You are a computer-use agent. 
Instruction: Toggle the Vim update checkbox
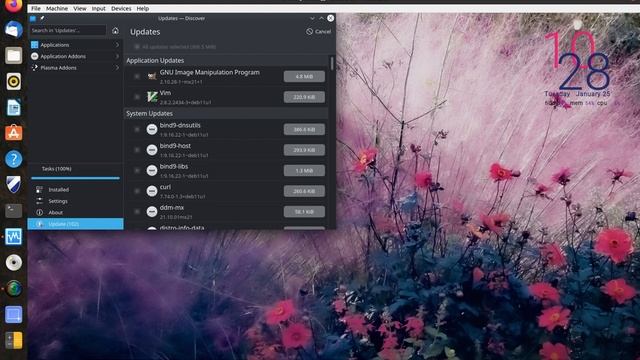point(137,97)
